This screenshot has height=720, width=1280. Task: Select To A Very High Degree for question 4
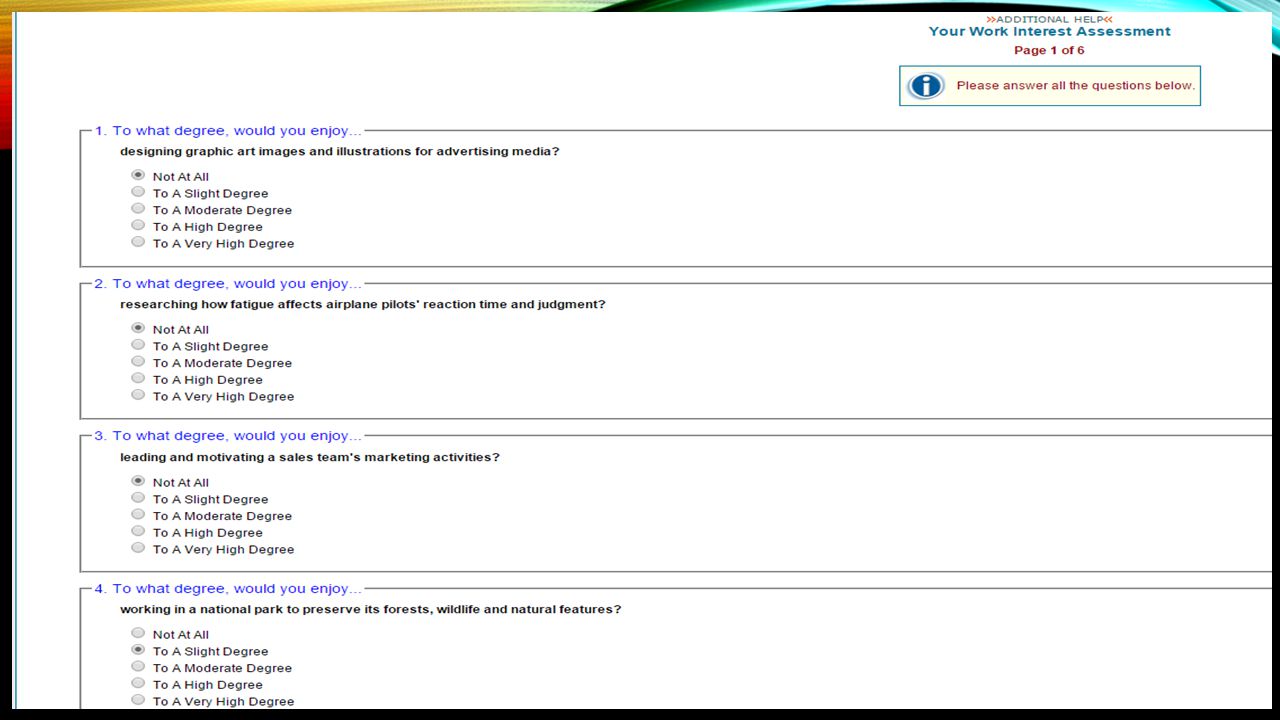138,700
